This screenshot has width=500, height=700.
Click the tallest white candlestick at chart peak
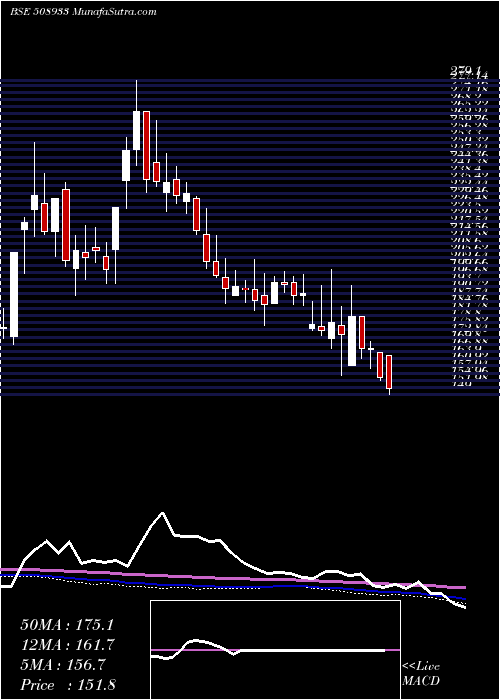tap(137, 130)
